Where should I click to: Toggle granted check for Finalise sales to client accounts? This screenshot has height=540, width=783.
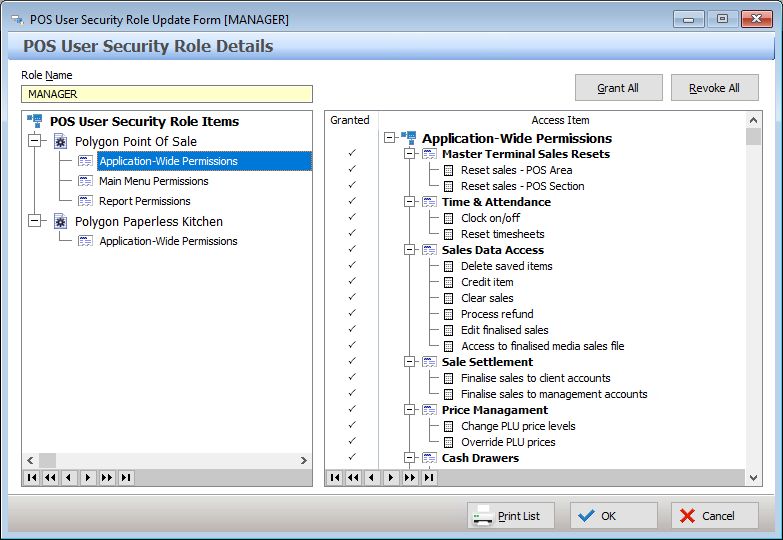coord(352,377)
